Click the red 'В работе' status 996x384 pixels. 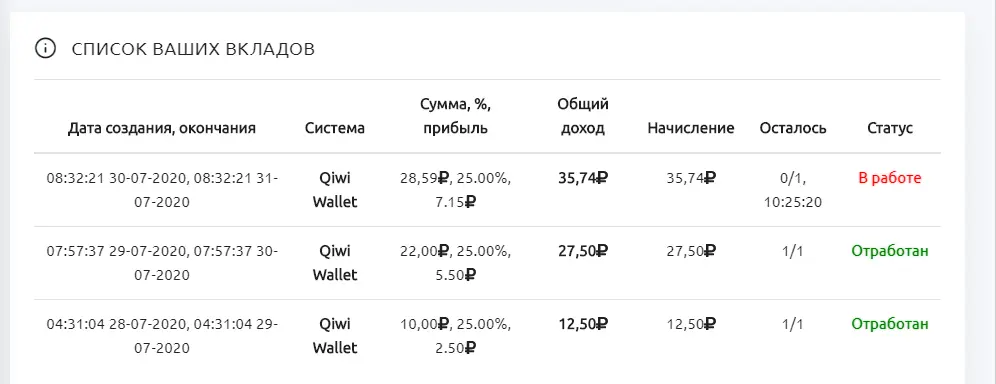[x=889, y=178]
